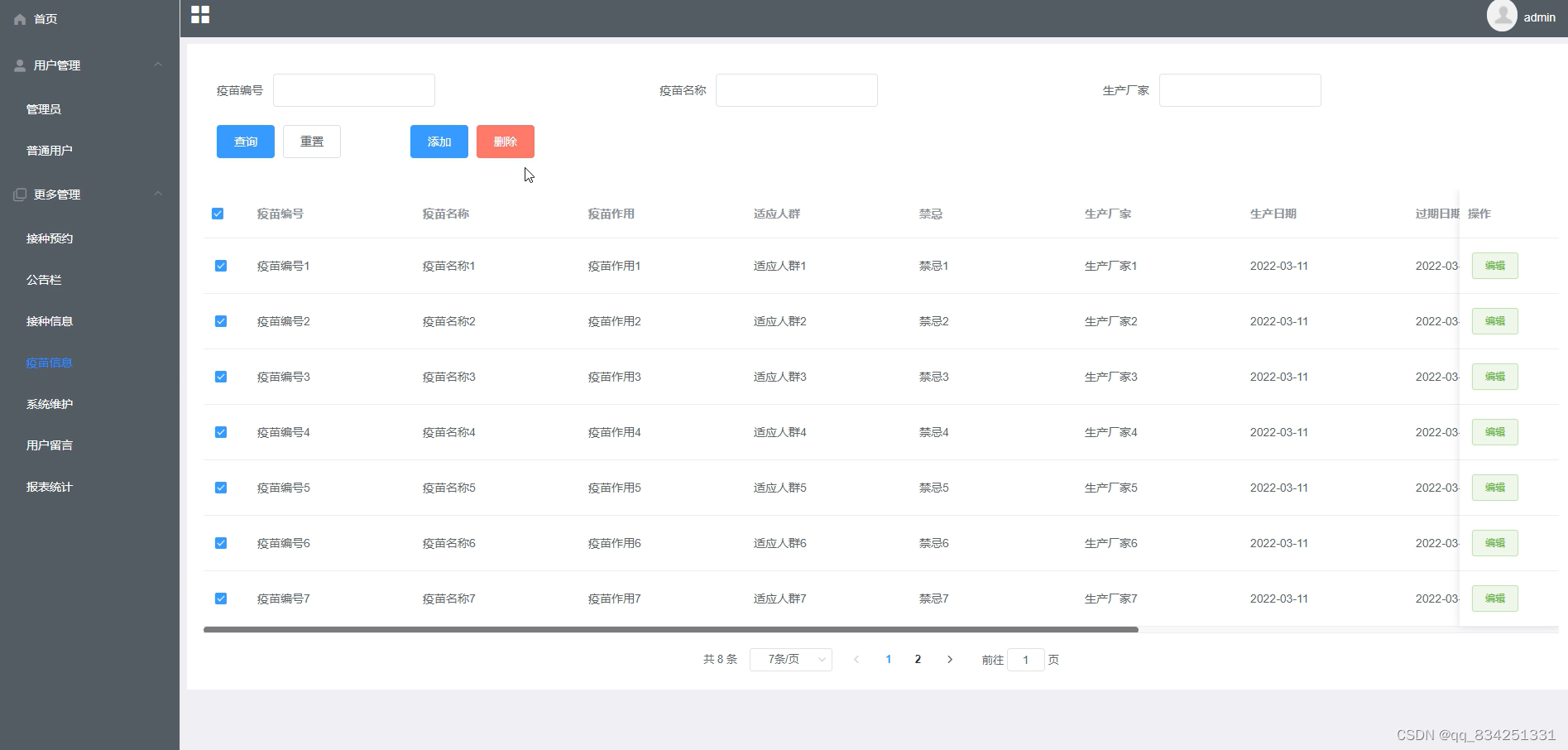Screen dimensions: 1568x750
Task: Click the admin avatar icon
Action: pos(1501,16)
